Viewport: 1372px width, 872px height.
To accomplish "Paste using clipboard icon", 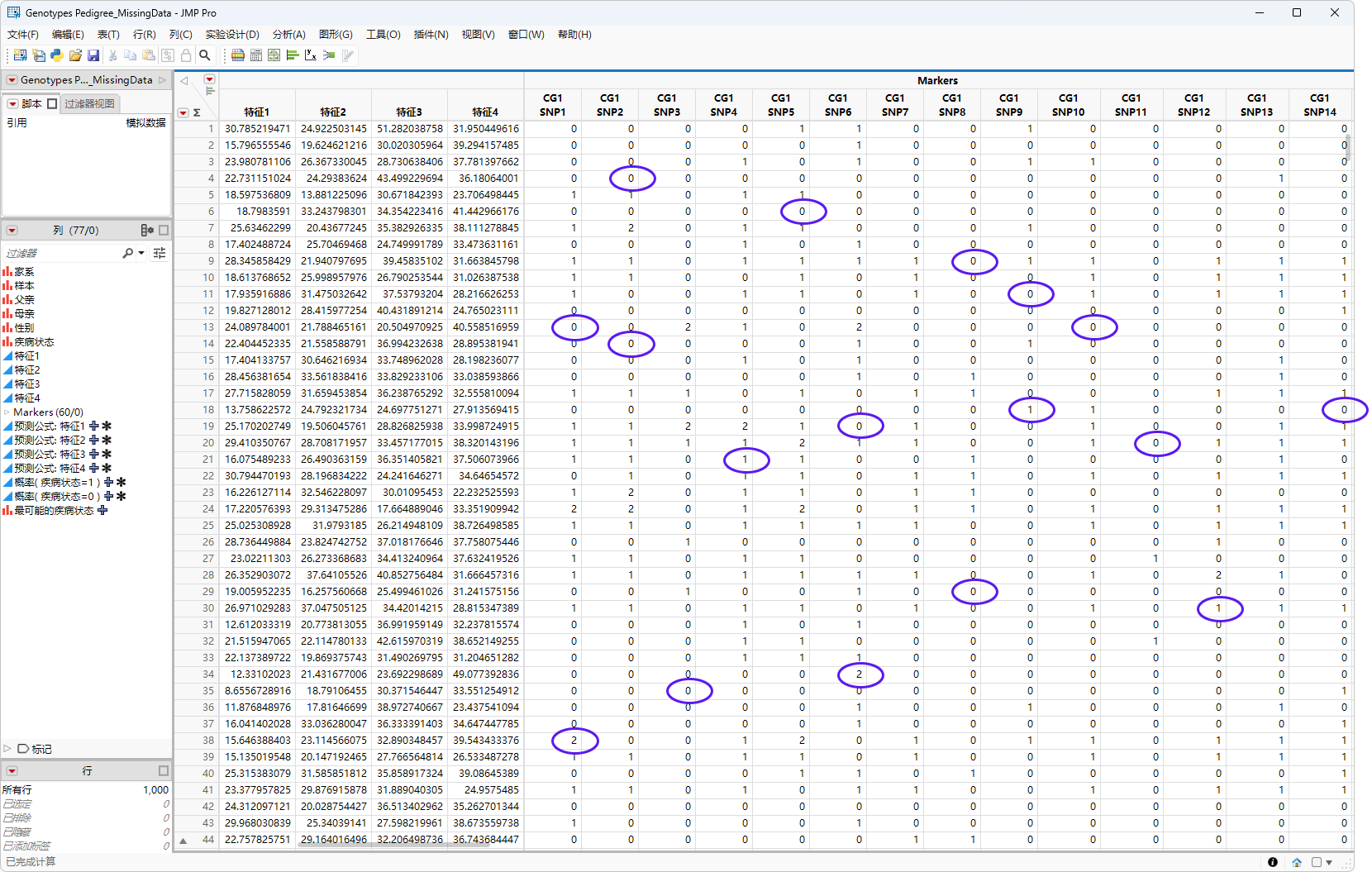I will pyautogui.click(x=149, y=55).
